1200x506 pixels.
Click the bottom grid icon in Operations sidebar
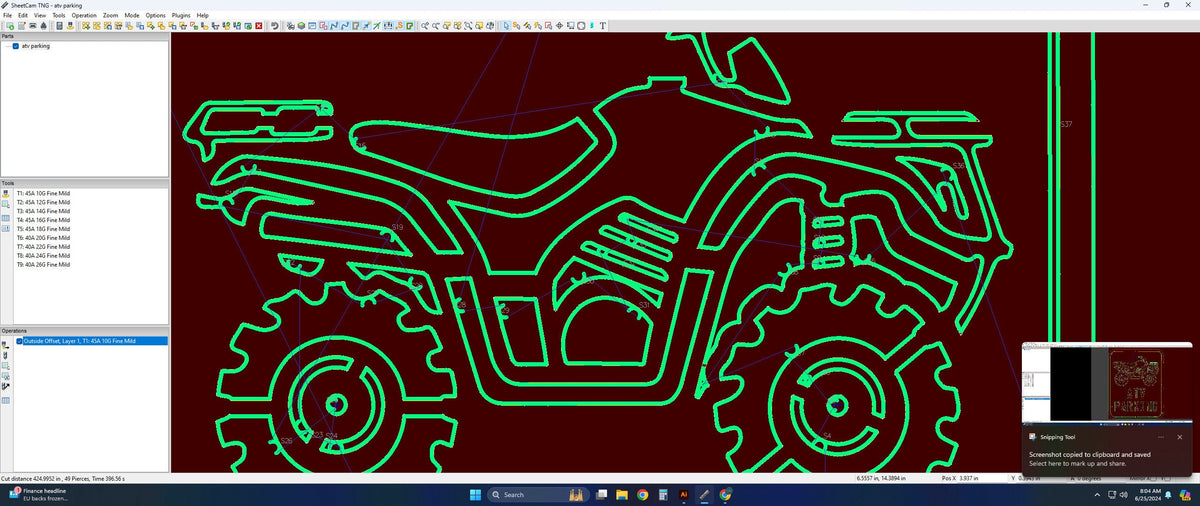(x=5, y=400)
